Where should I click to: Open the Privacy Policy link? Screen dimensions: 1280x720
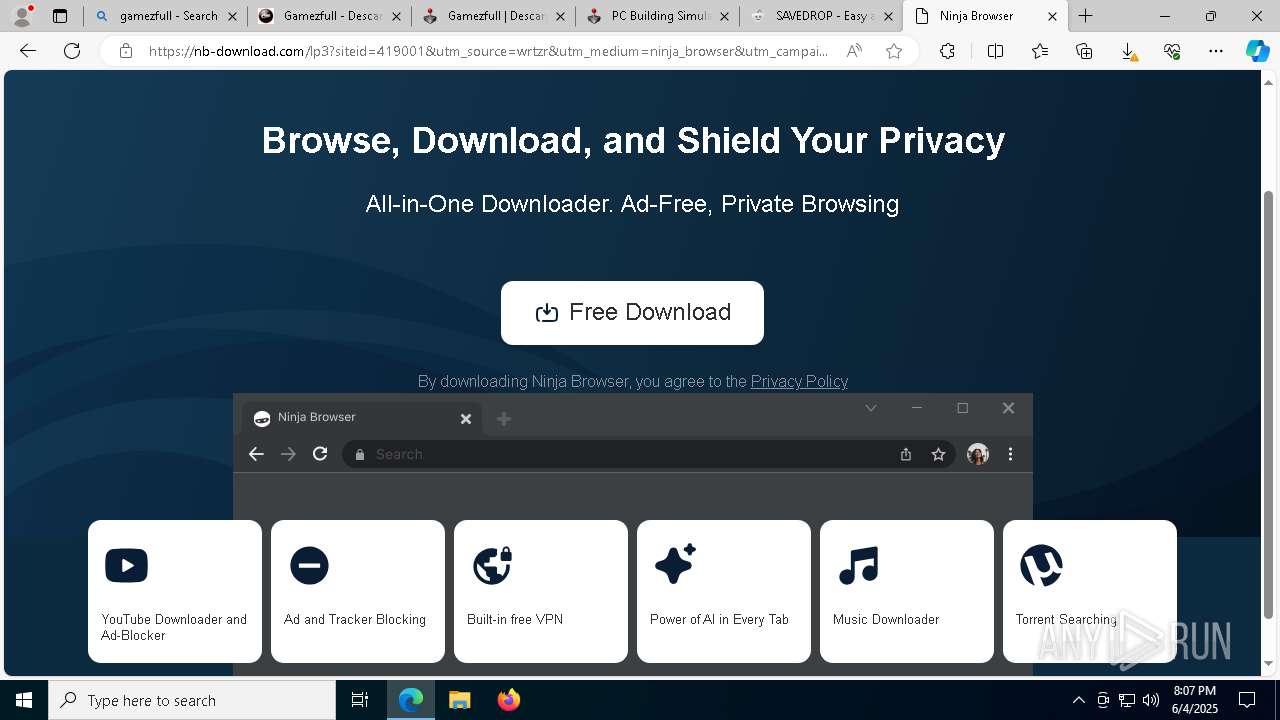pos(799,381)
